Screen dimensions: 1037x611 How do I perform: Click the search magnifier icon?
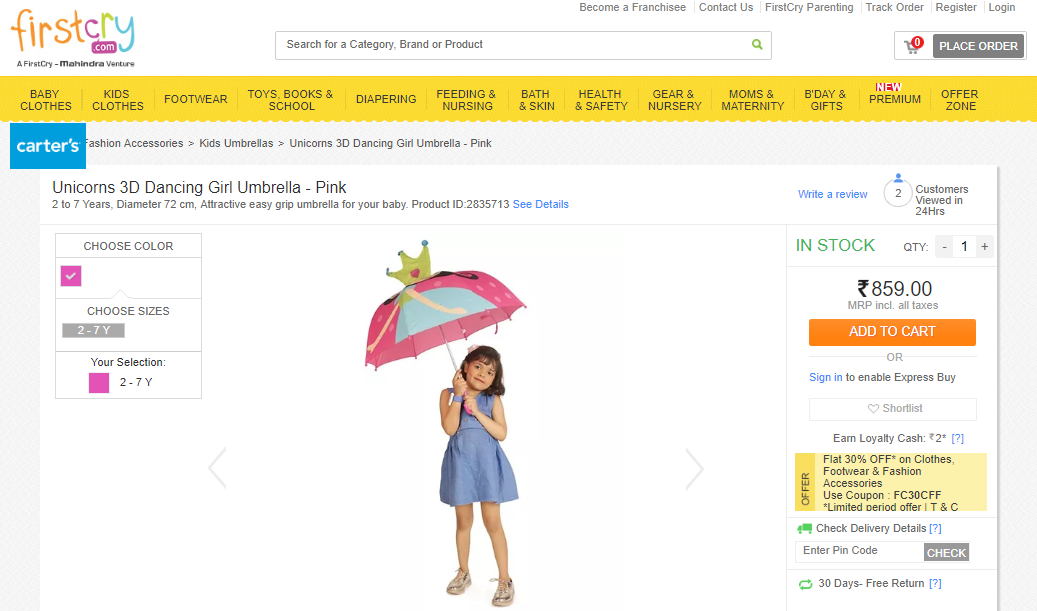757,45
